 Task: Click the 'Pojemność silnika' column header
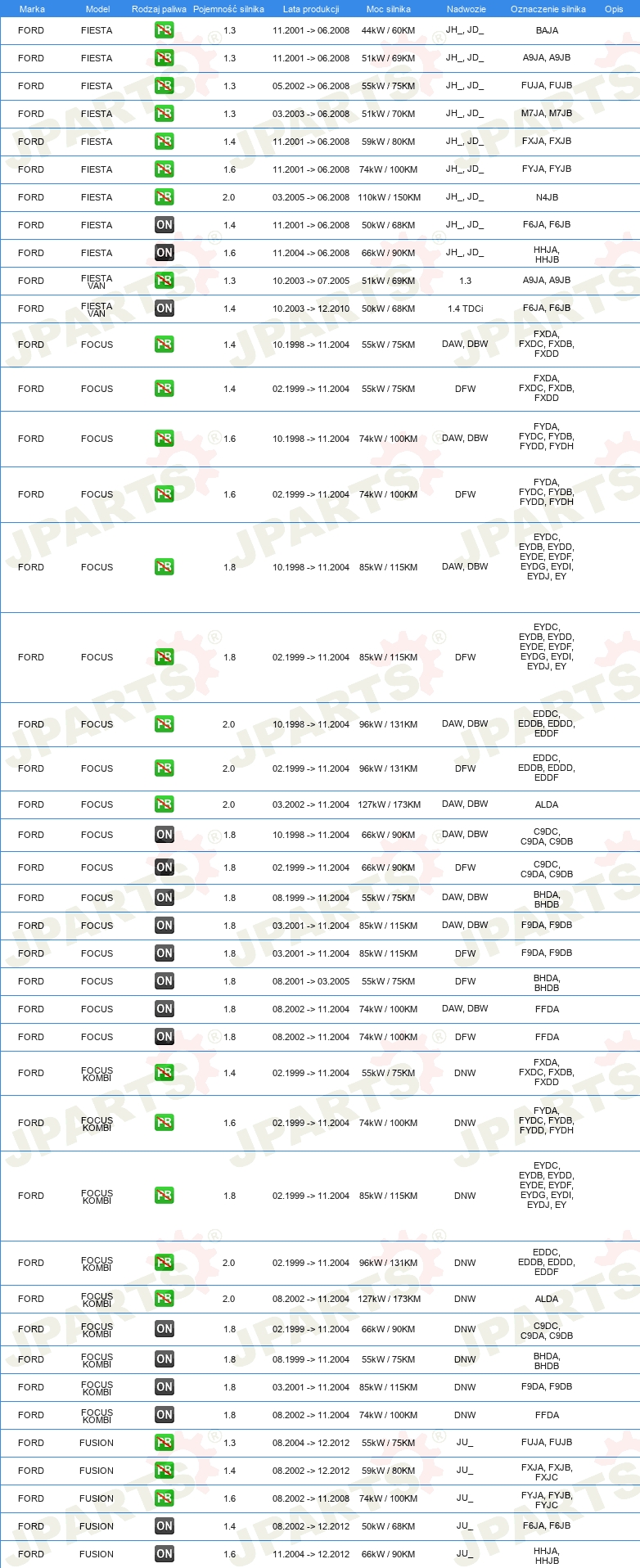[228, 9]
